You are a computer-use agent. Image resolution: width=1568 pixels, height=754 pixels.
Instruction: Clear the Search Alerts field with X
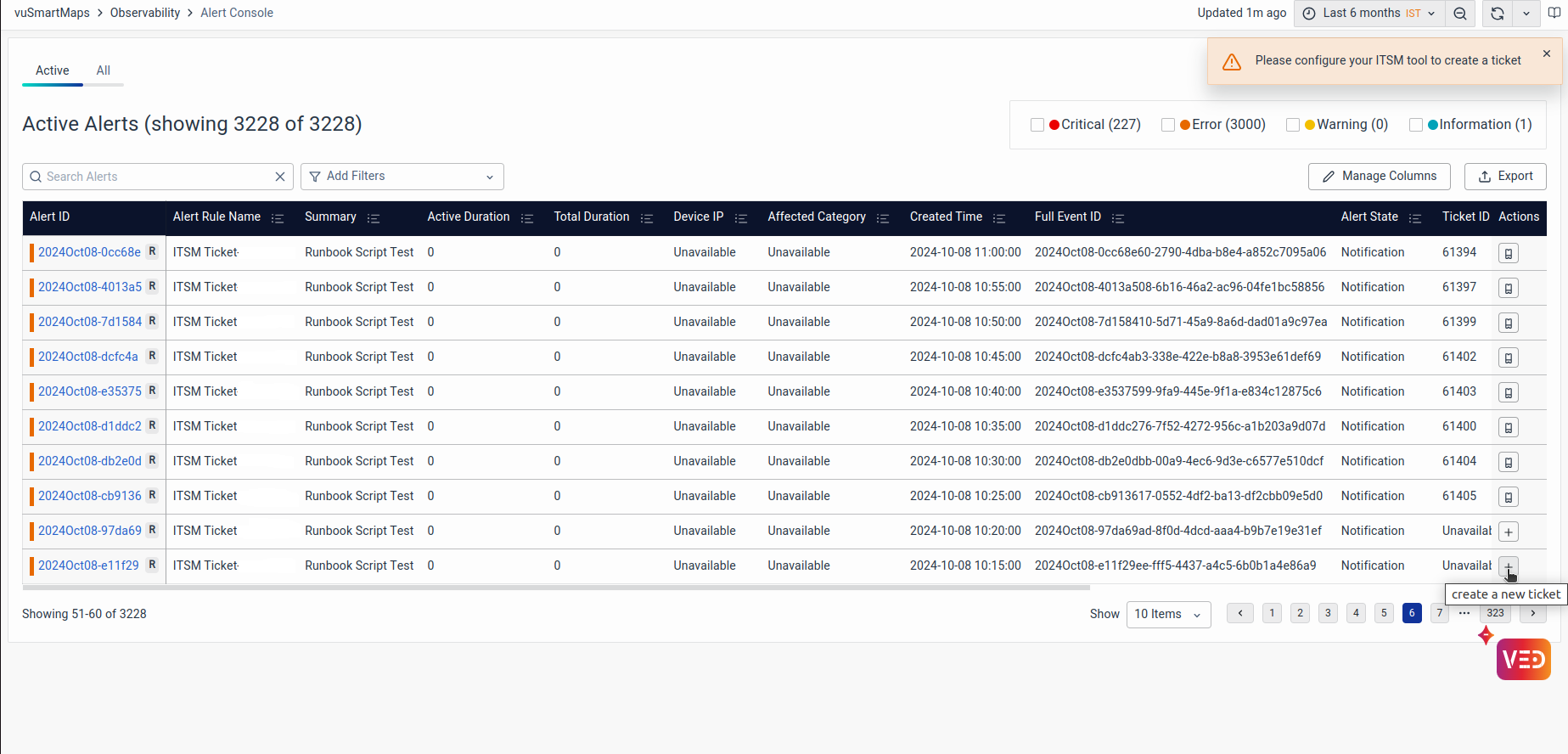point(280,177)
